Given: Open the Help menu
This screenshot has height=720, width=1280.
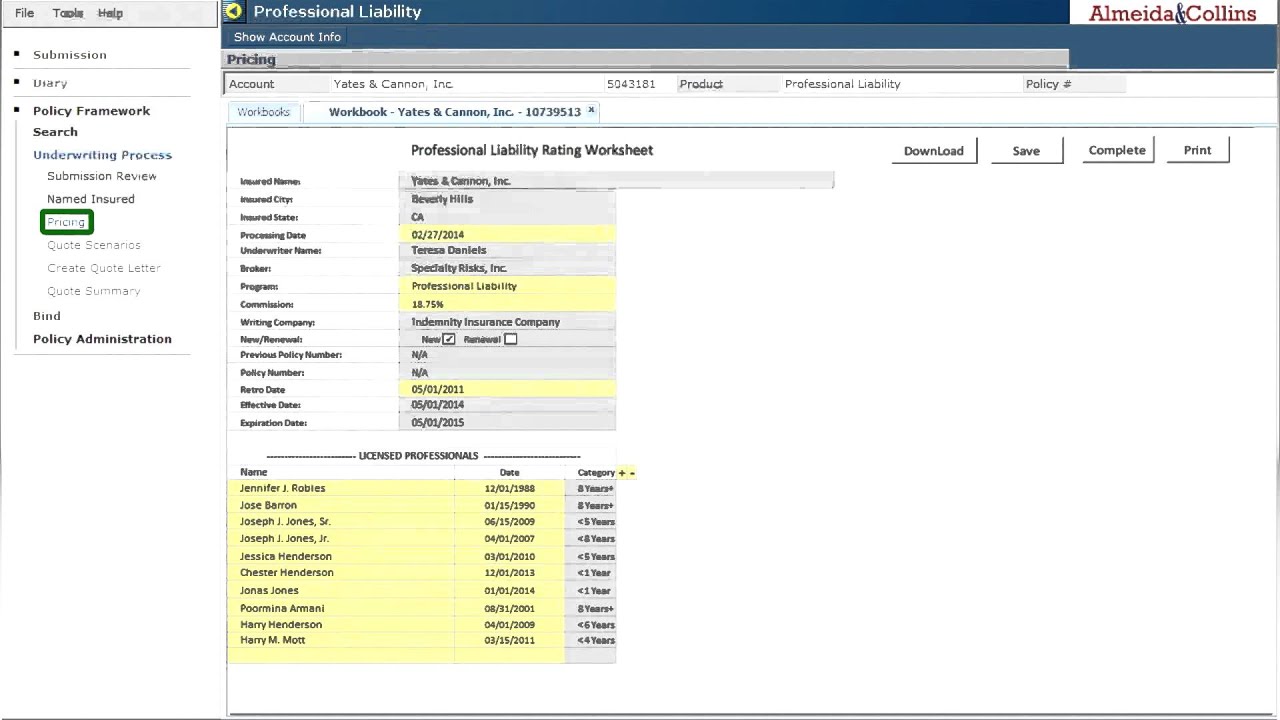Looking at the screenshot, I should click(110, 13).
